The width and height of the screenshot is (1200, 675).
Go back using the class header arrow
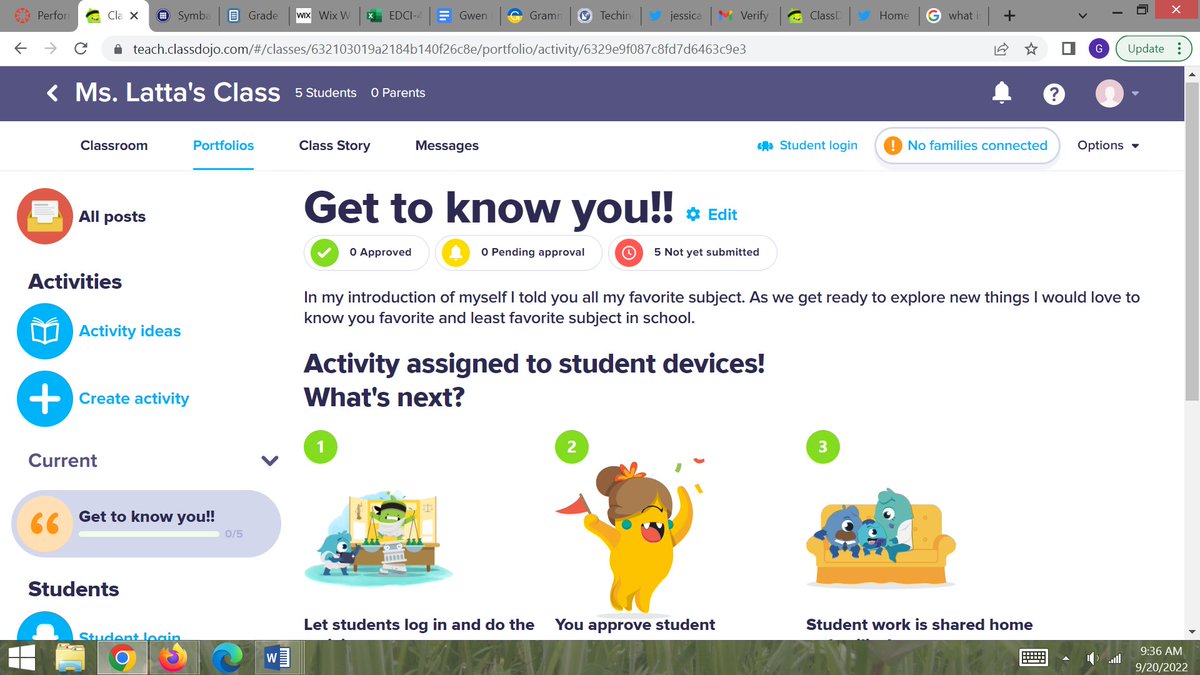coord(52,93)
